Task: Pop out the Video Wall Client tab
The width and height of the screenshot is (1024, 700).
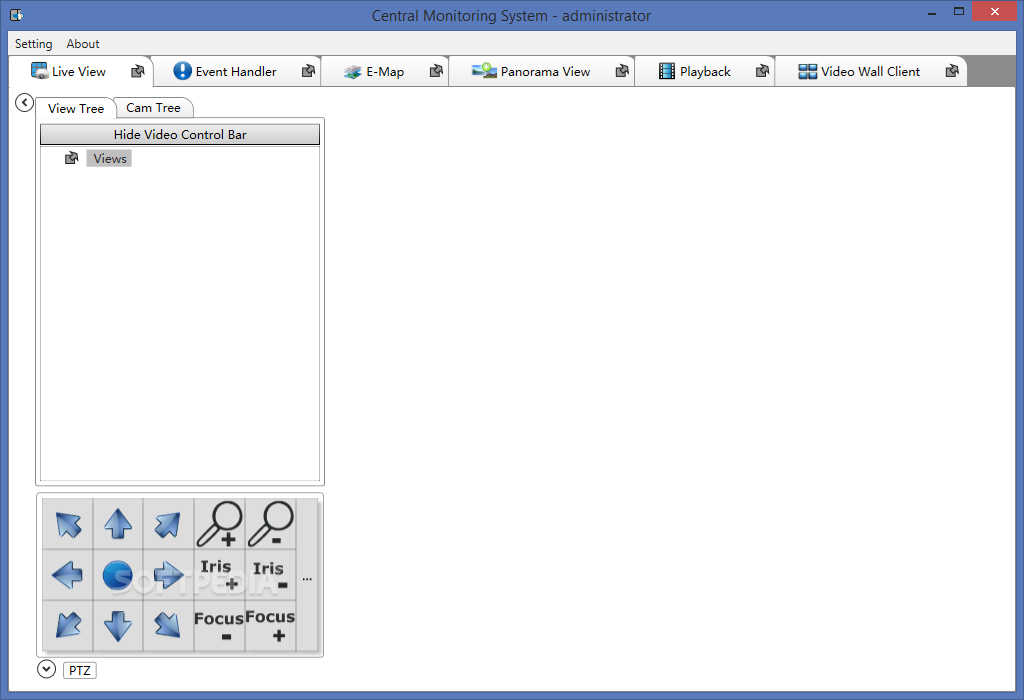Action: pos(952,71)
